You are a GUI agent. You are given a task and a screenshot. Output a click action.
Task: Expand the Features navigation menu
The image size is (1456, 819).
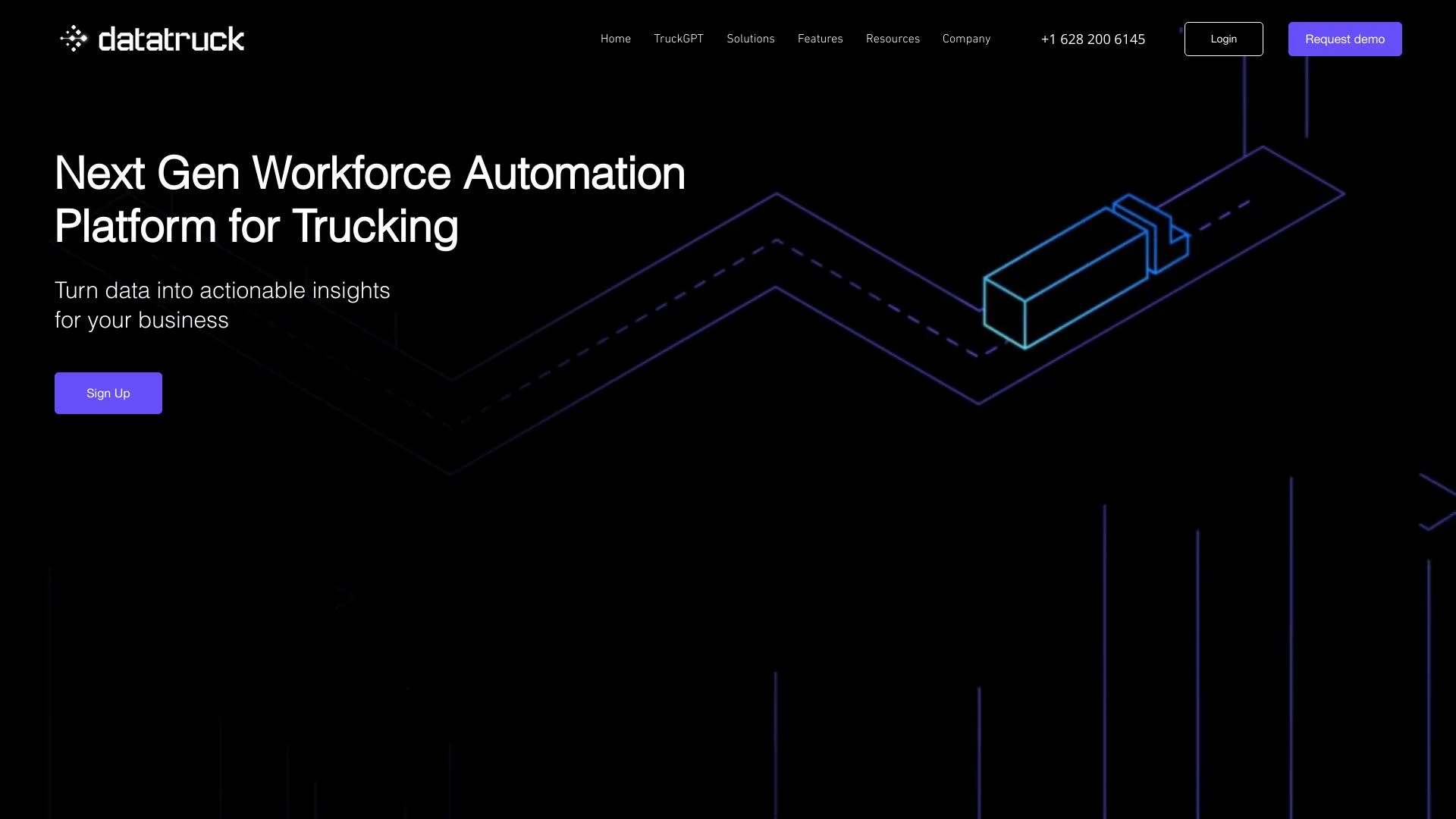pyautogui.click(x=820, y=39)
